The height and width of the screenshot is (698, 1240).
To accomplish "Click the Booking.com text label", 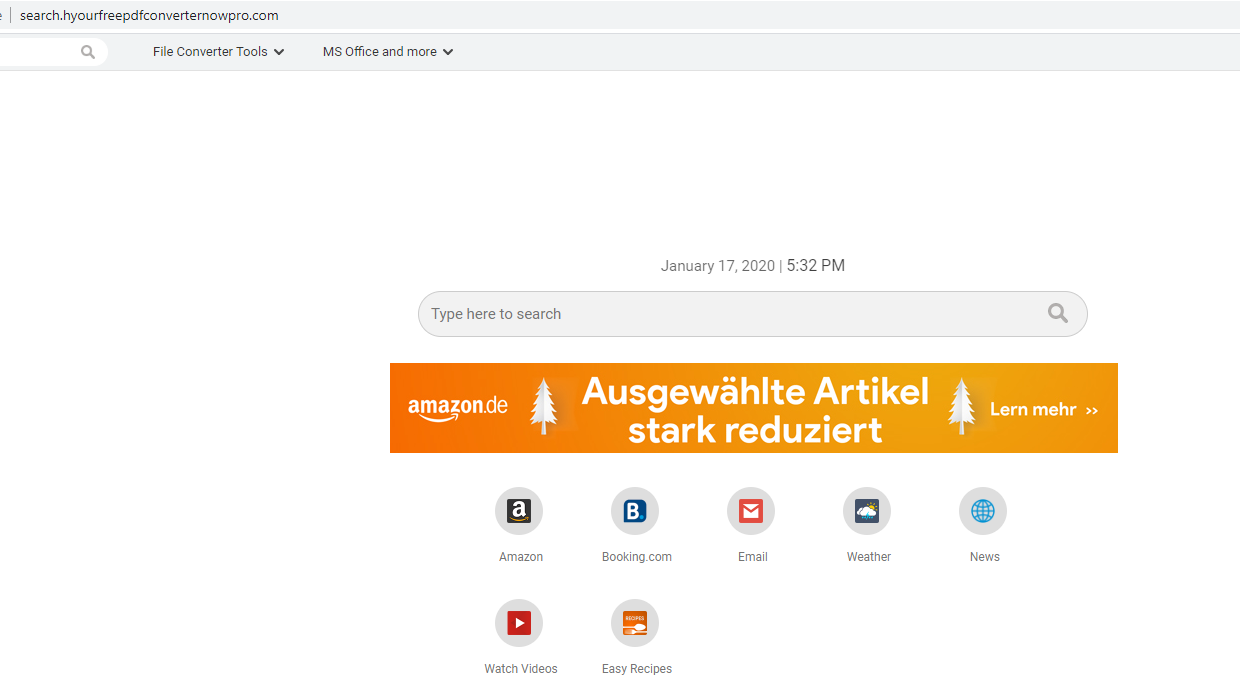I will coord(637,557).
